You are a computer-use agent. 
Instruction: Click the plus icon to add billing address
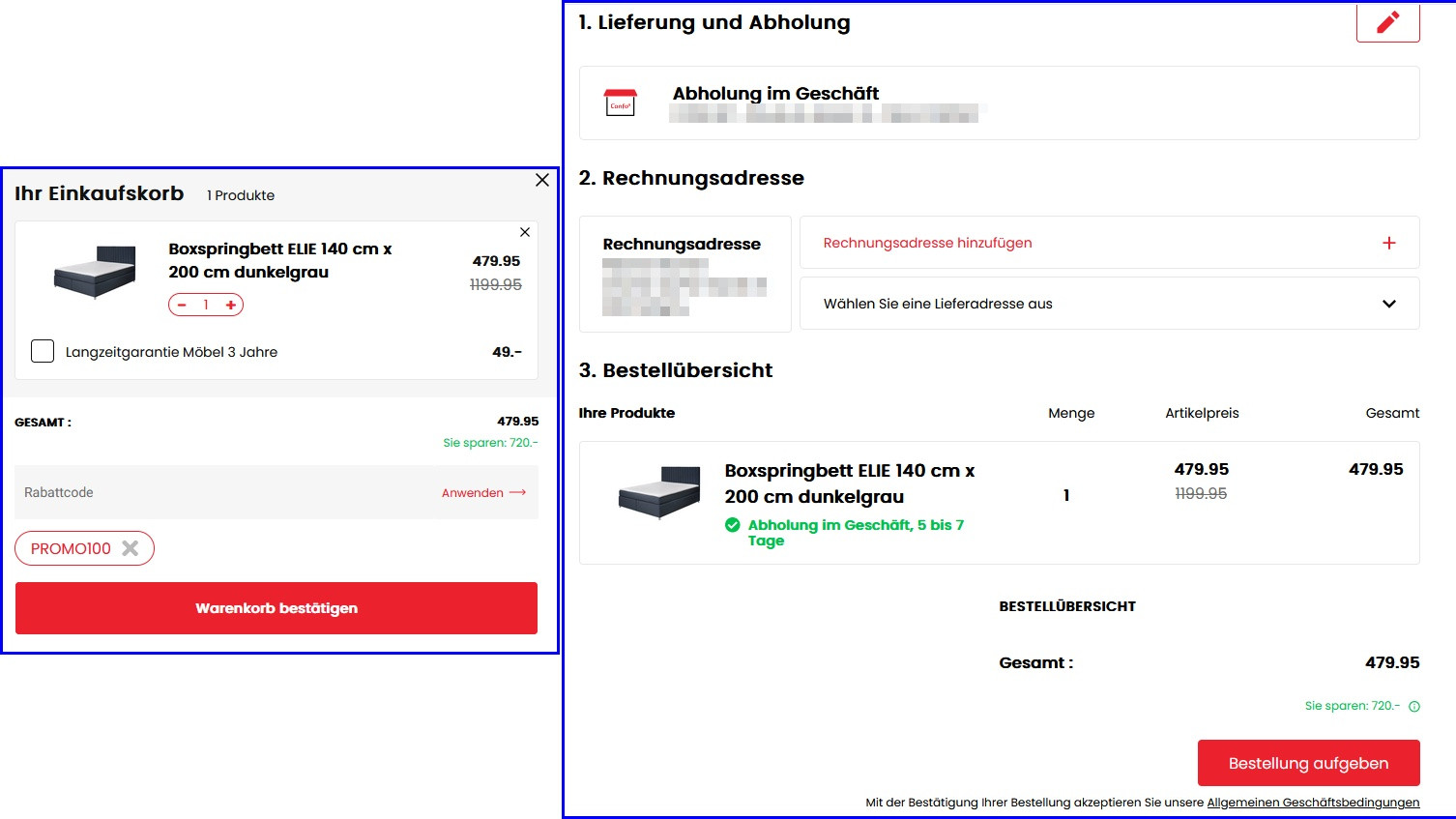1389,243
